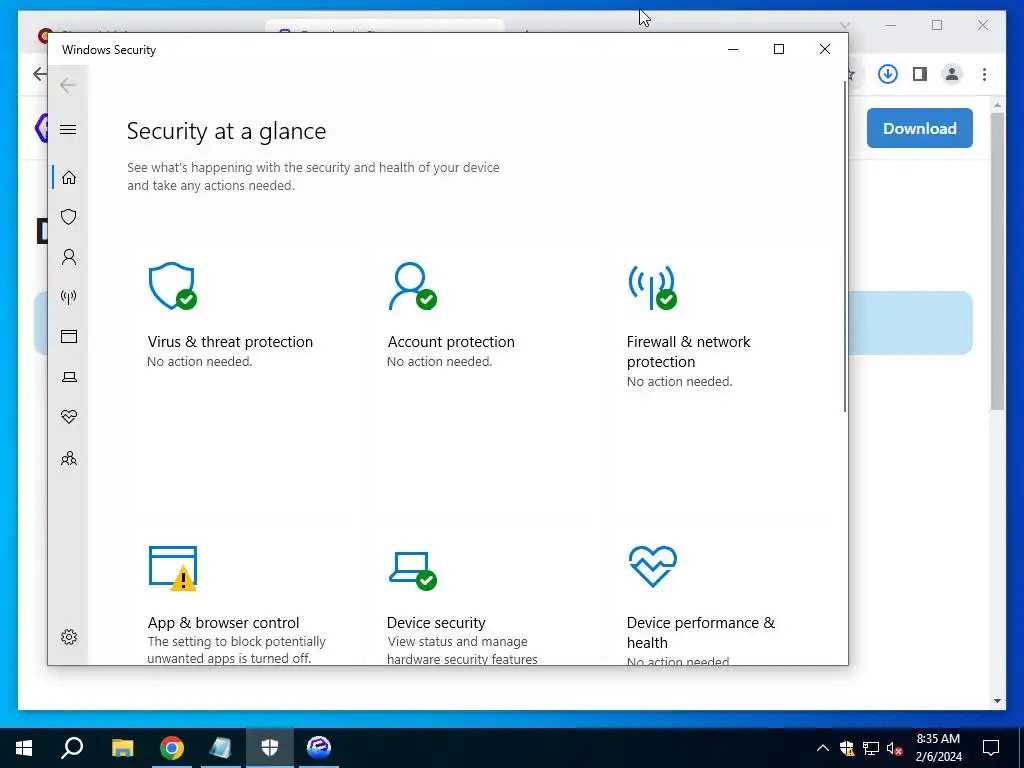This screenshot has width=1024, height=768.
Task: Open the Home page in sidebar
Action: [69, 178]
